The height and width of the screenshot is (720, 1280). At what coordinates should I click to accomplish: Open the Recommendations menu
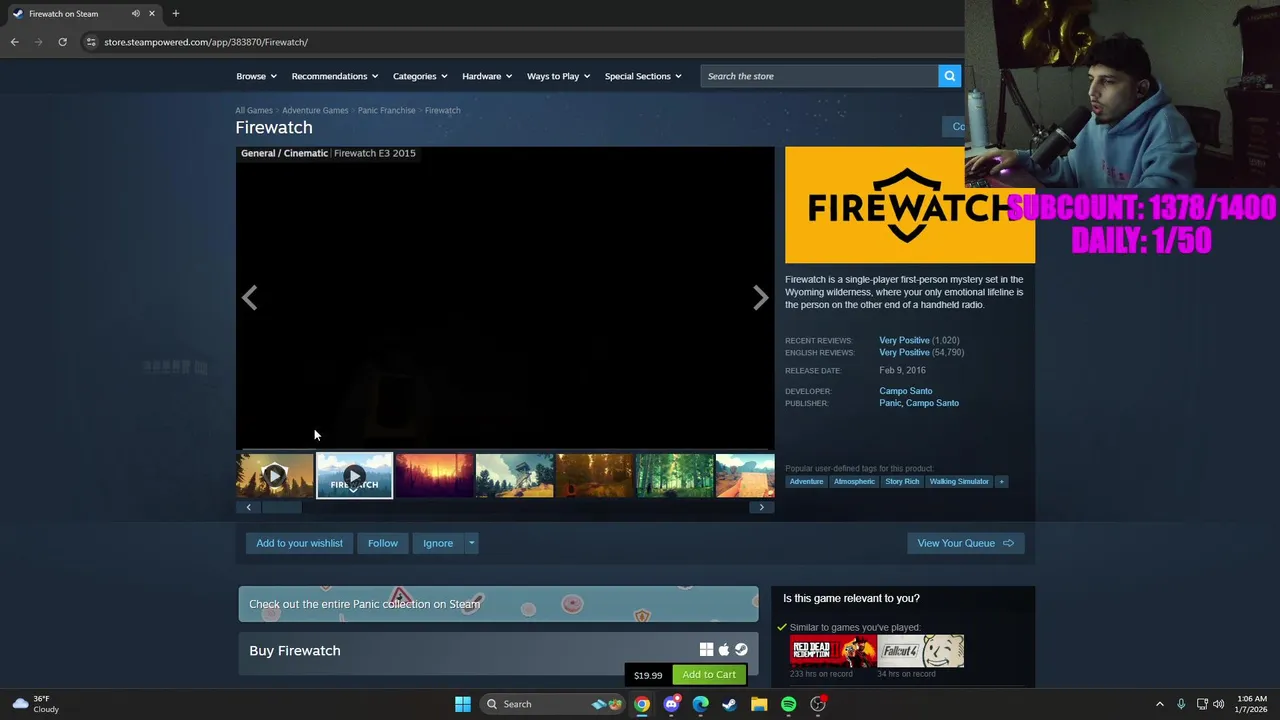pyautogui.click(x=334, y=76)
